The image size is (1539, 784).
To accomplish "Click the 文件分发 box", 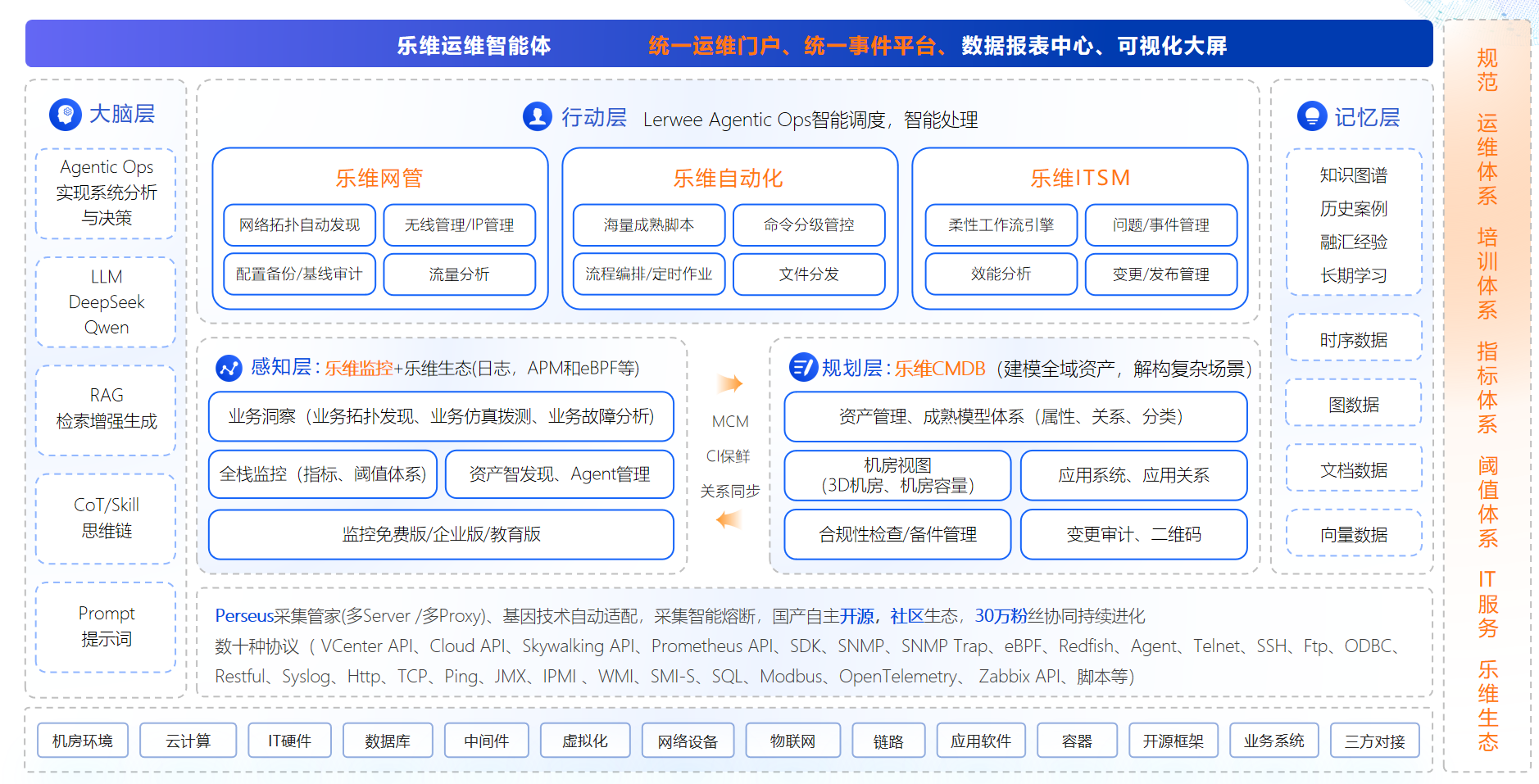I will pos(809,274).
